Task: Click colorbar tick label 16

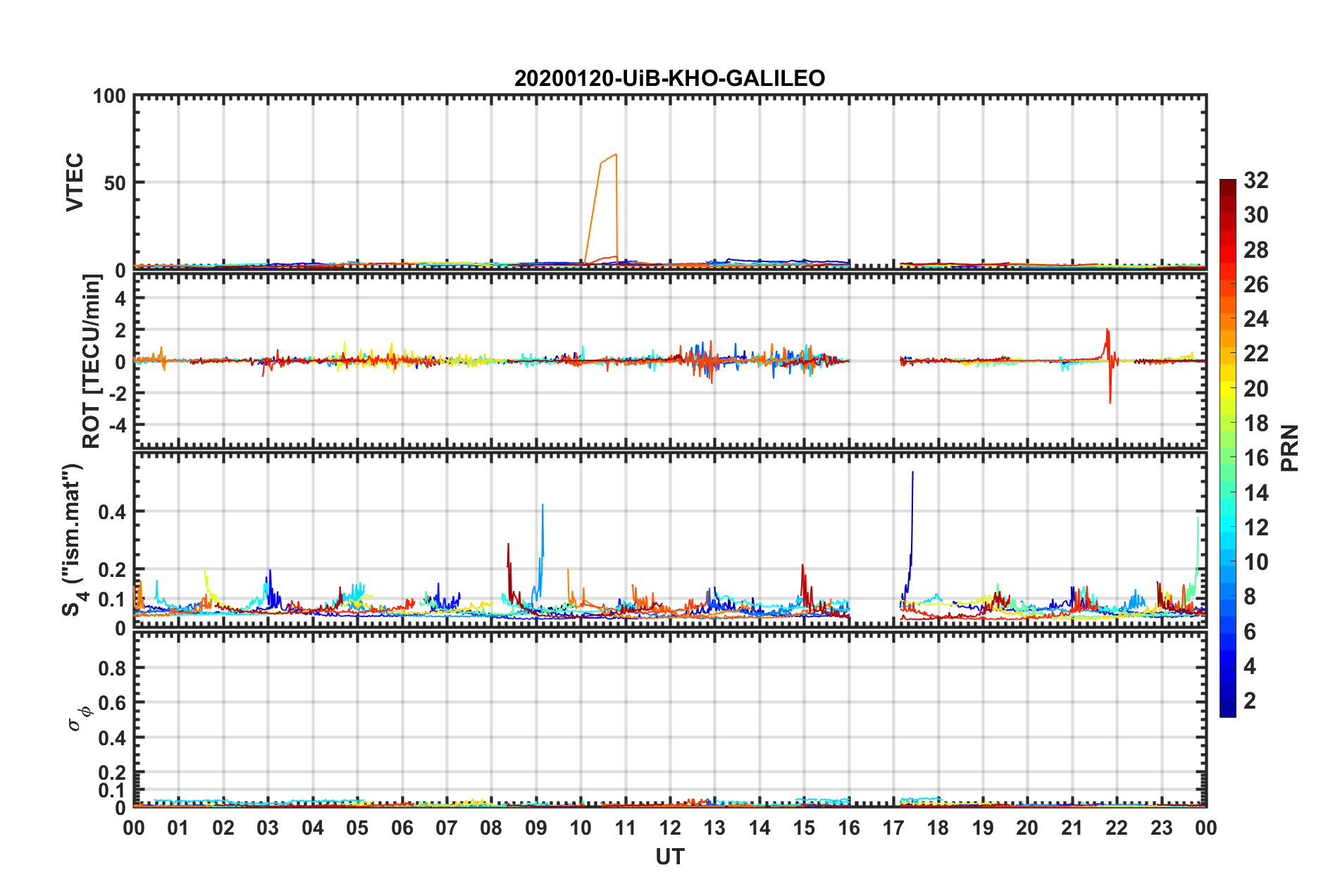Action: tap(1255, 458)
